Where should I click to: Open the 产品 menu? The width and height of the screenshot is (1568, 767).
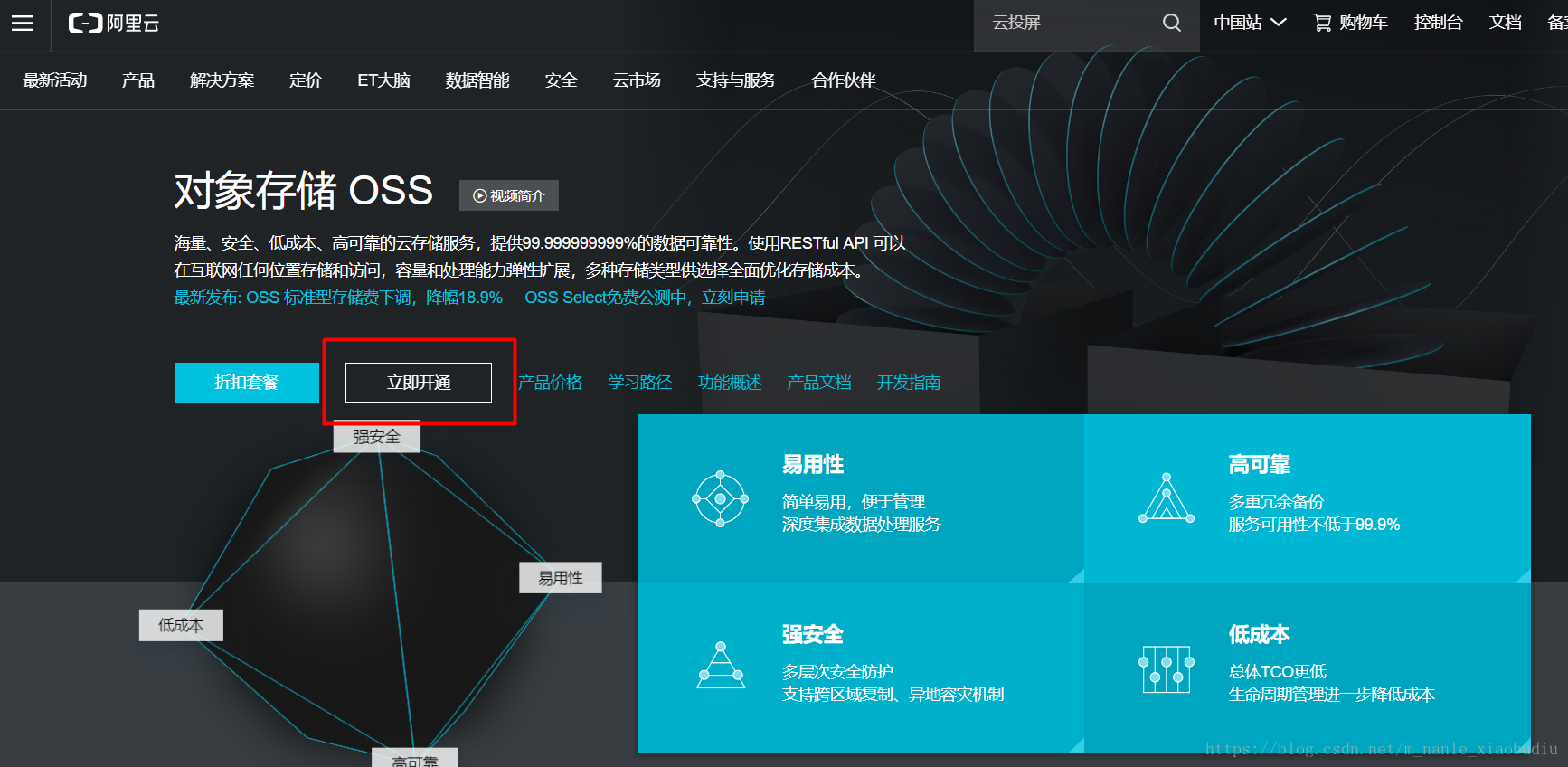click(x=138, y=80)
